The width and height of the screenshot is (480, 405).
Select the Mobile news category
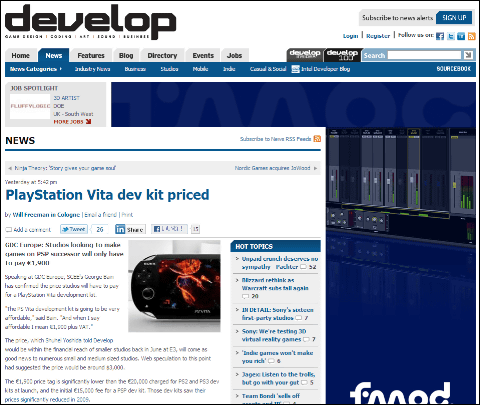[200, 69]
